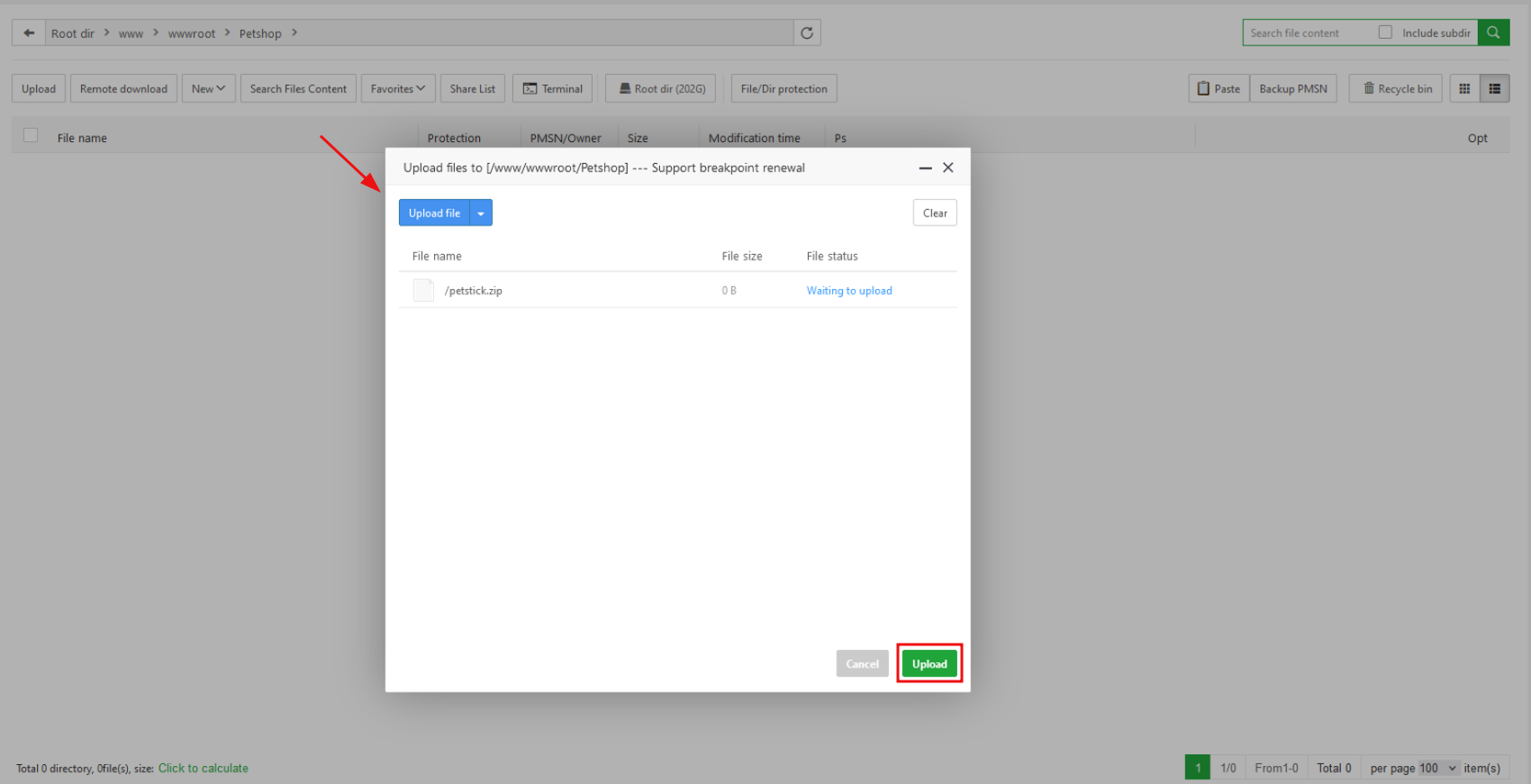
Task: Open File/Dir protection
Action: (x=784, y=89)
